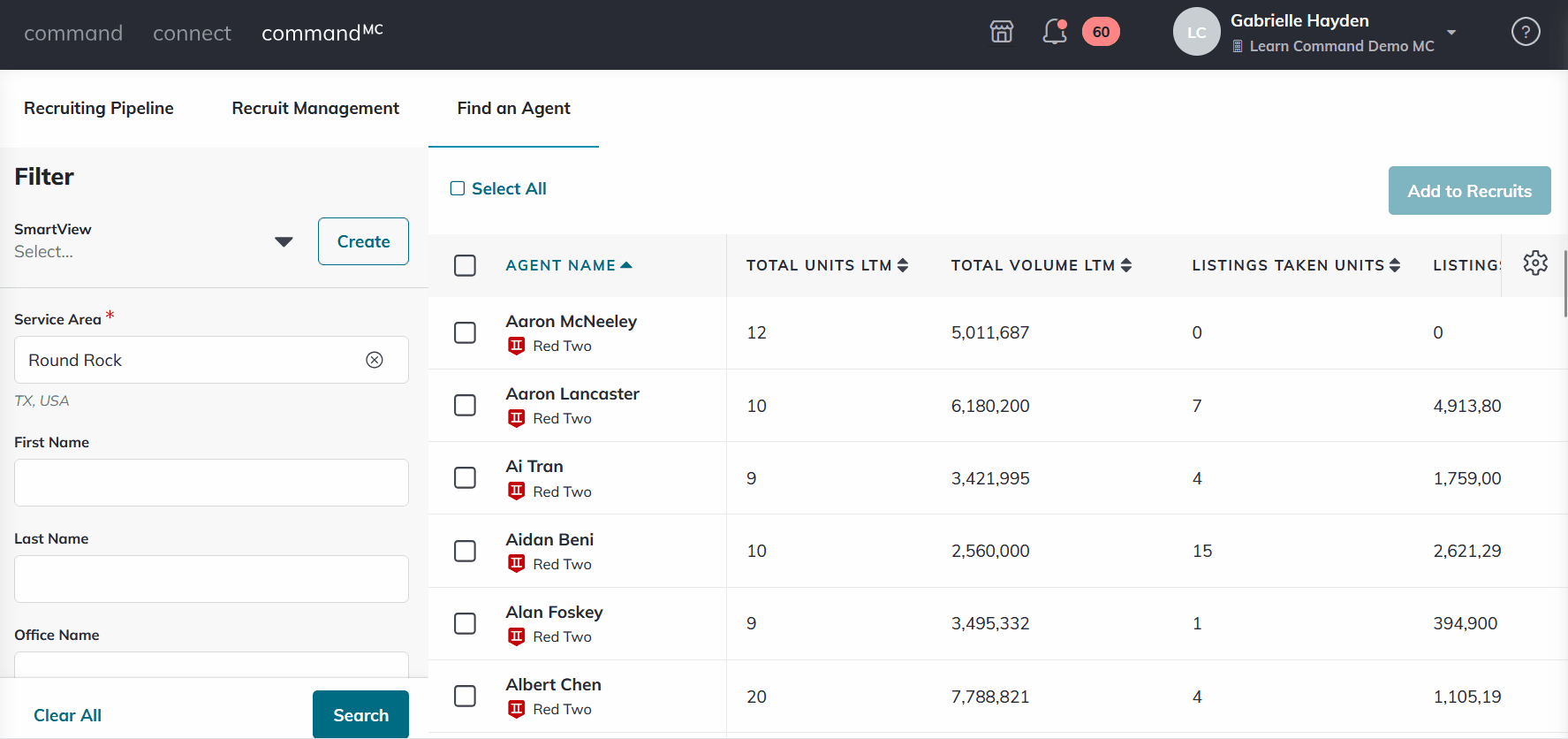Select the Find an Agent tab
Image resolution: width=1568 pixels, height=739 pixels.
pos(513,108)
